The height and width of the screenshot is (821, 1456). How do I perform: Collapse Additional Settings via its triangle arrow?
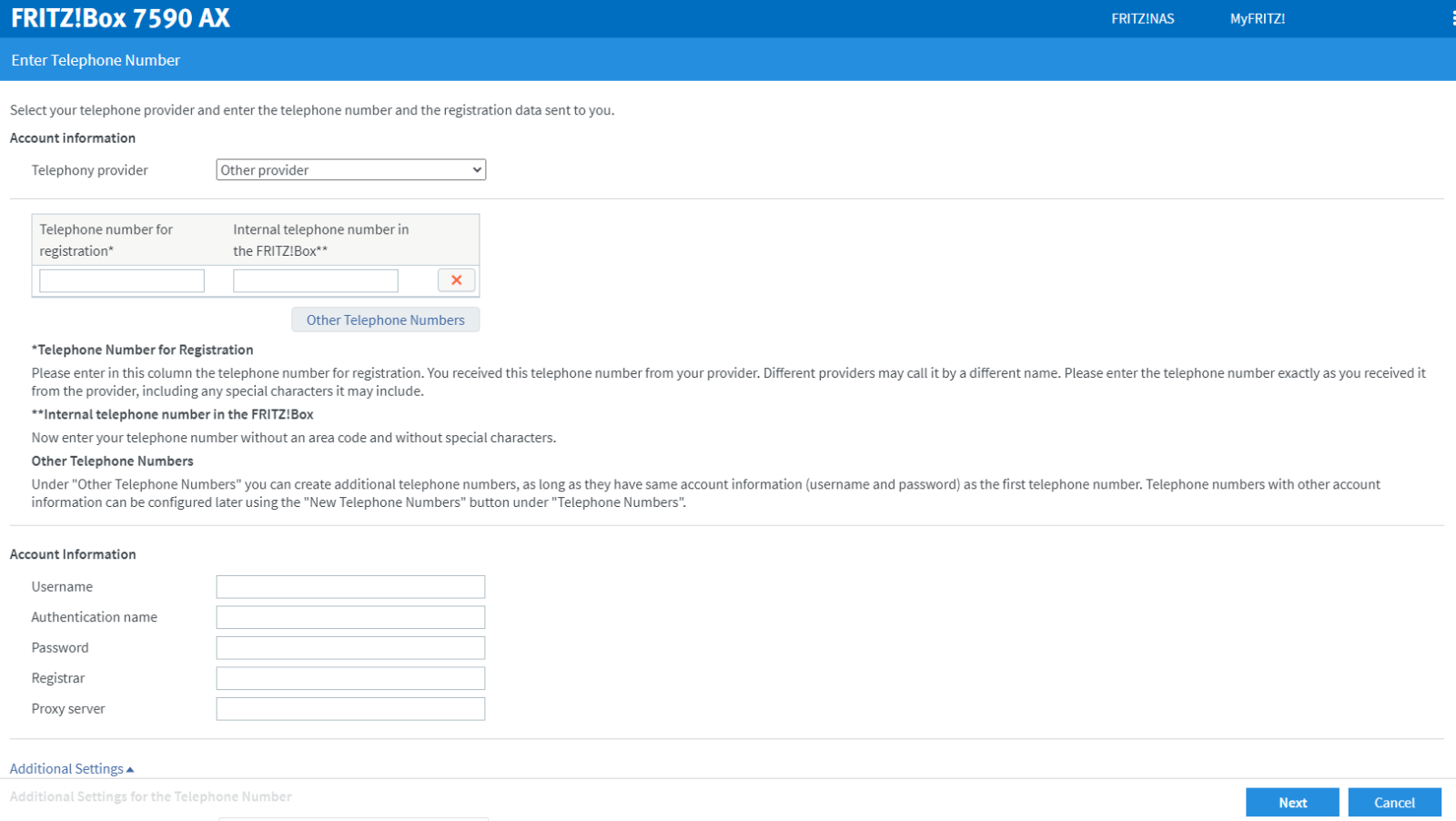[130, 769]
